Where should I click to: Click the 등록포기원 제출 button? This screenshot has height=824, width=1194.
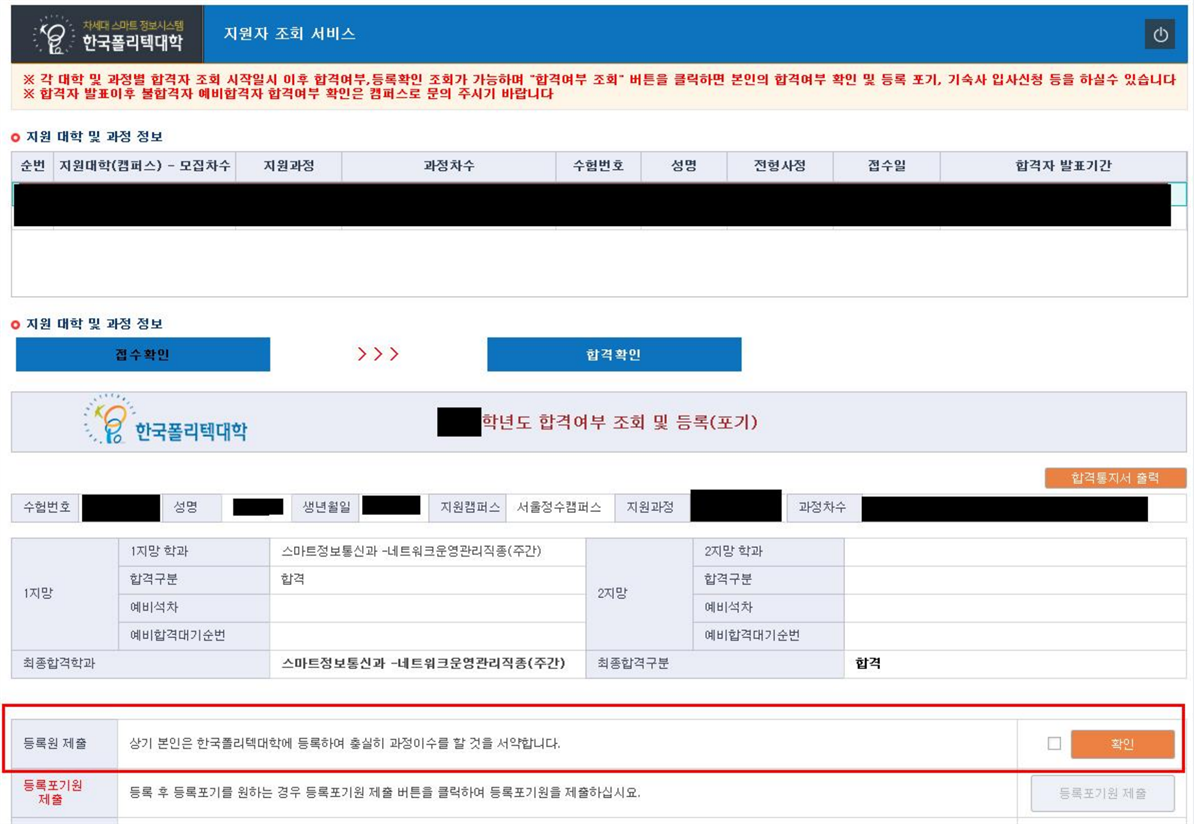pyautogui.click(x=1103, y=794)
